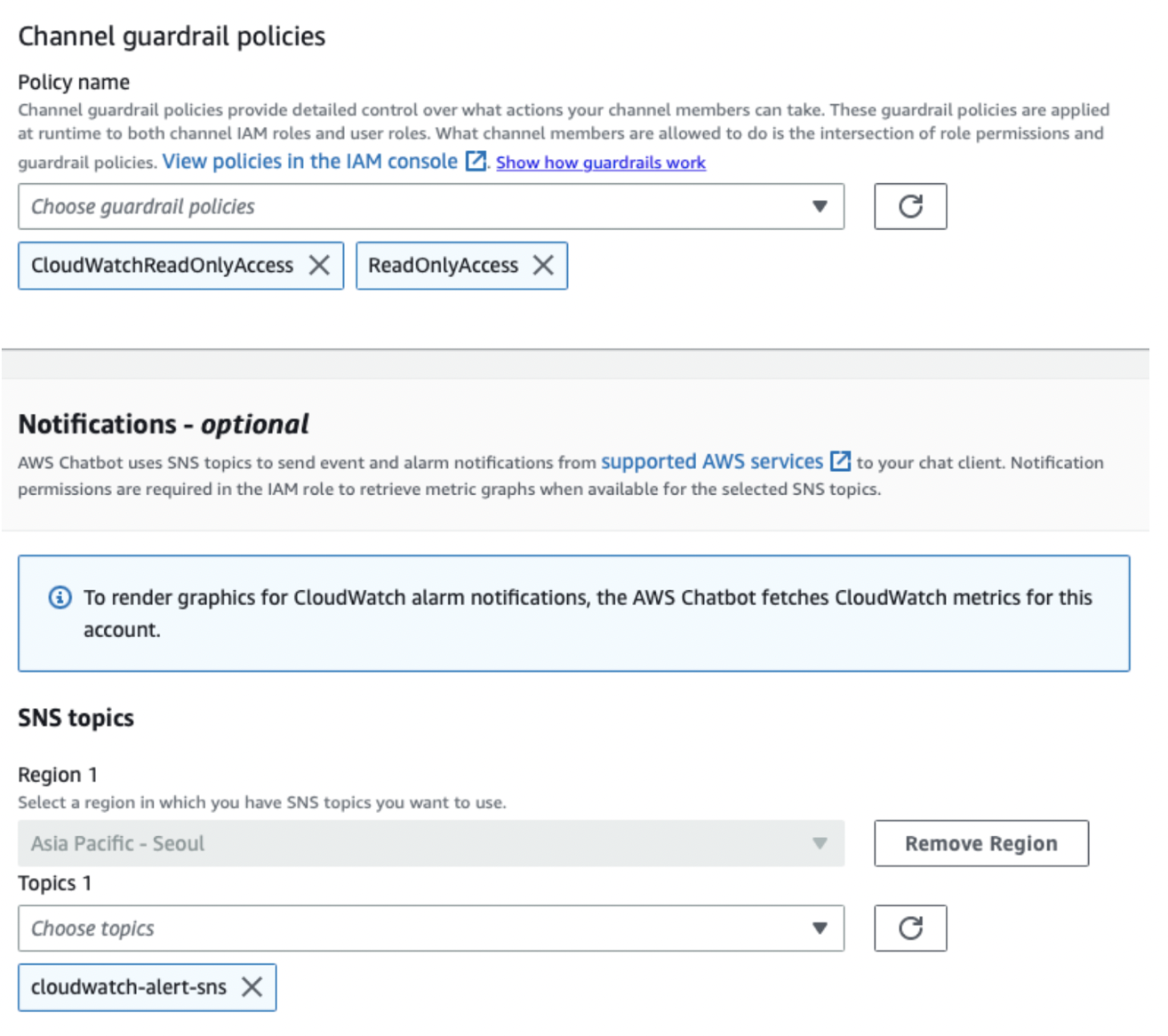Remove the ReadOnlyAccess policy chip
This screenshot has width=1168, height=1036.
(x=543, y=265)
